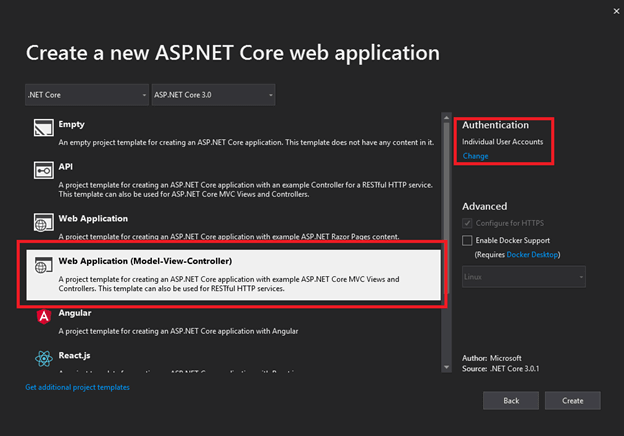Click Get additional project templates link
The height and width of the screenshot is (436, 624).
click(x=77, y=387)
